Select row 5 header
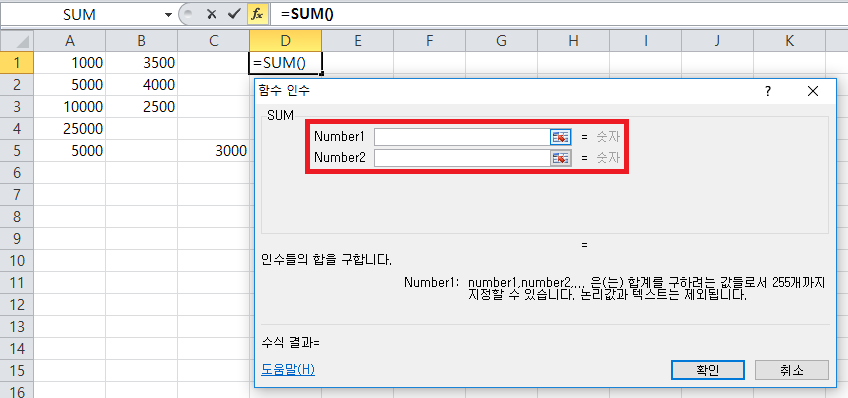 click(x=17, y=151)
